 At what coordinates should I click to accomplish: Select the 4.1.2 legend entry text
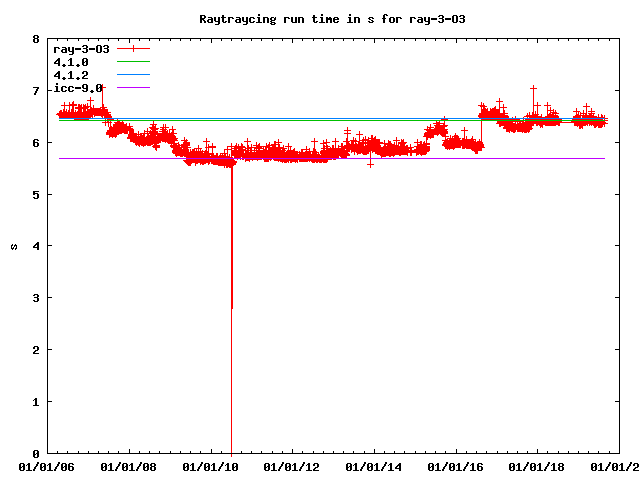[71, 75]
